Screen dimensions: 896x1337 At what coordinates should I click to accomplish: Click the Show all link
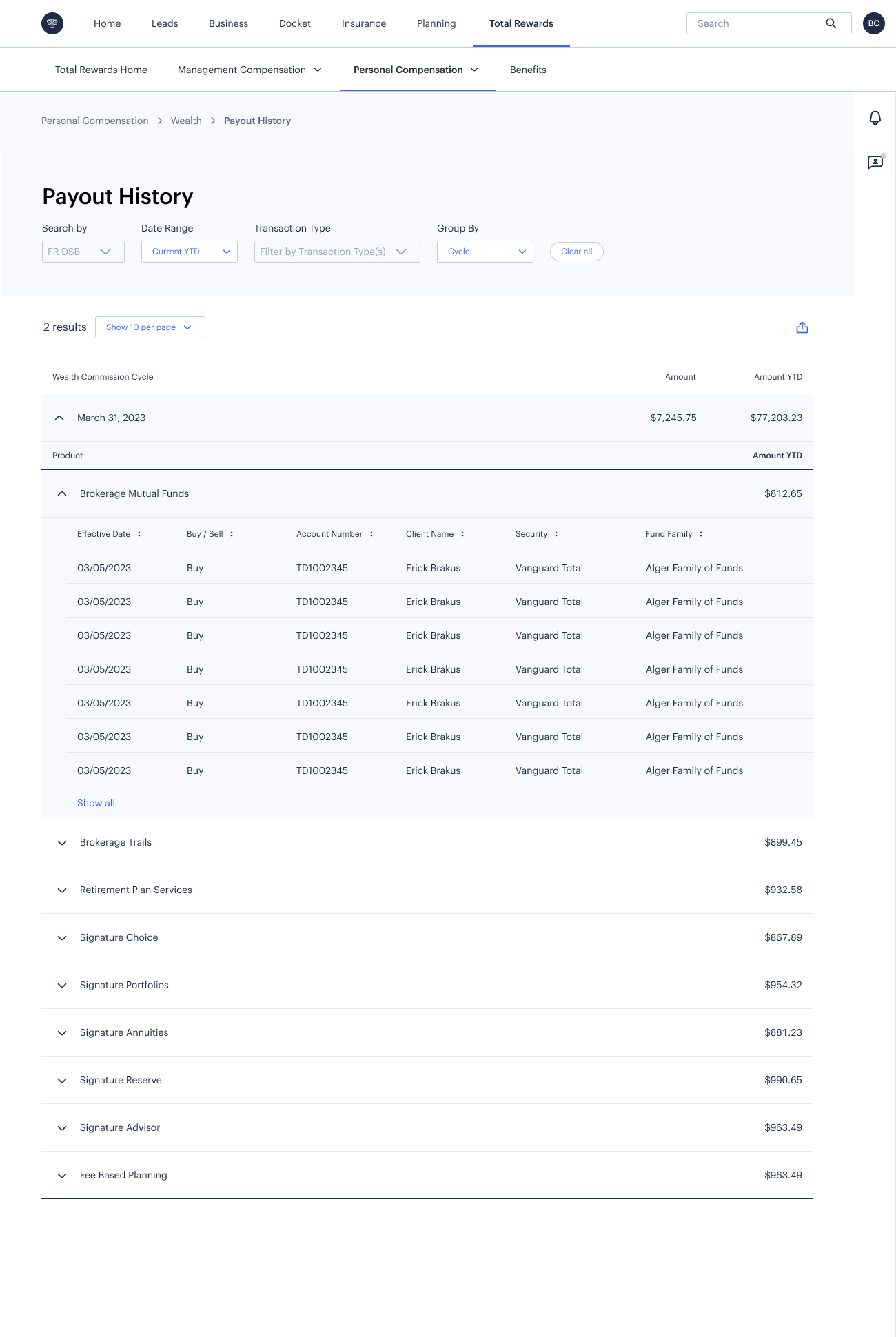tap(96, 803)
